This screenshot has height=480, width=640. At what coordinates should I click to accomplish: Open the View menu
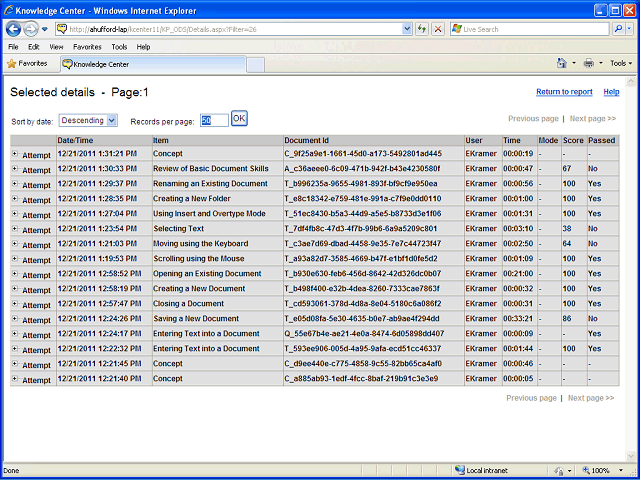[56, 47]
